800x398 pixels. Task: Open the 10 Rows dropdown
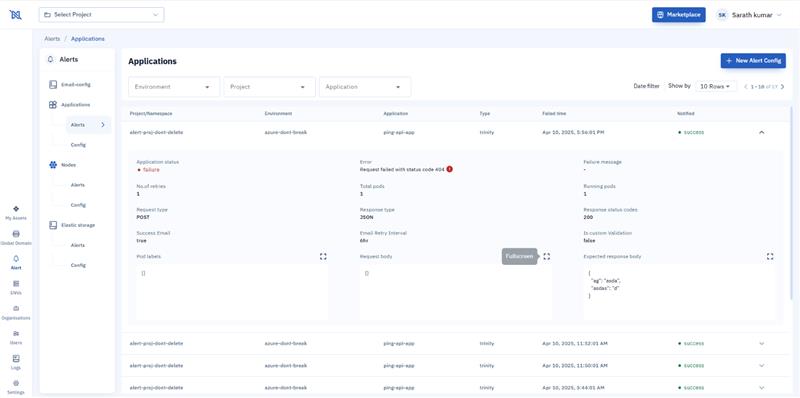pyautogui.click(x=717, y=87)
